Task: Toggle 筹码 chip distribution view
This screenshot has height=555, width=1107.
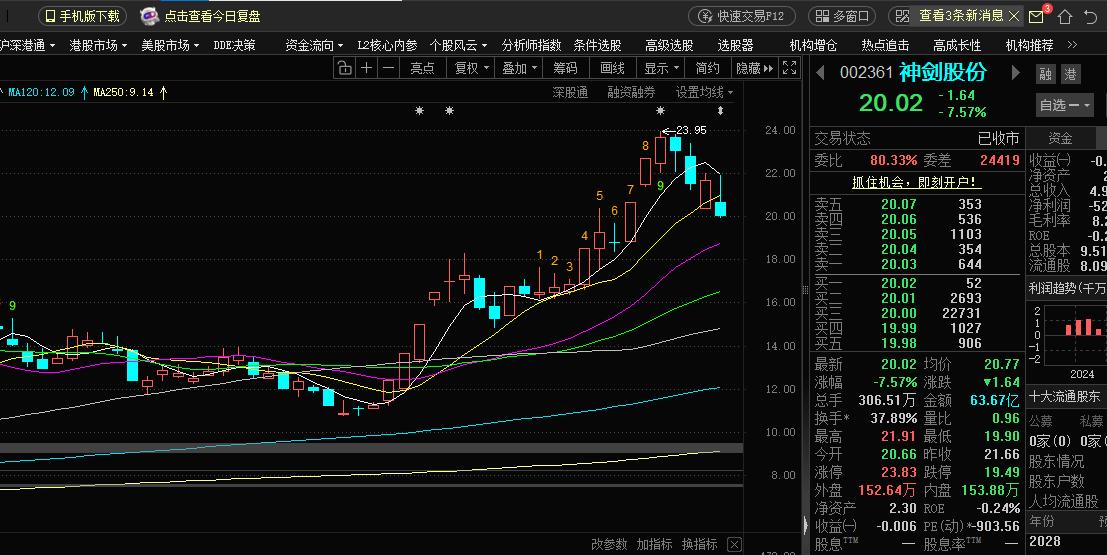Action: point(565,68)
